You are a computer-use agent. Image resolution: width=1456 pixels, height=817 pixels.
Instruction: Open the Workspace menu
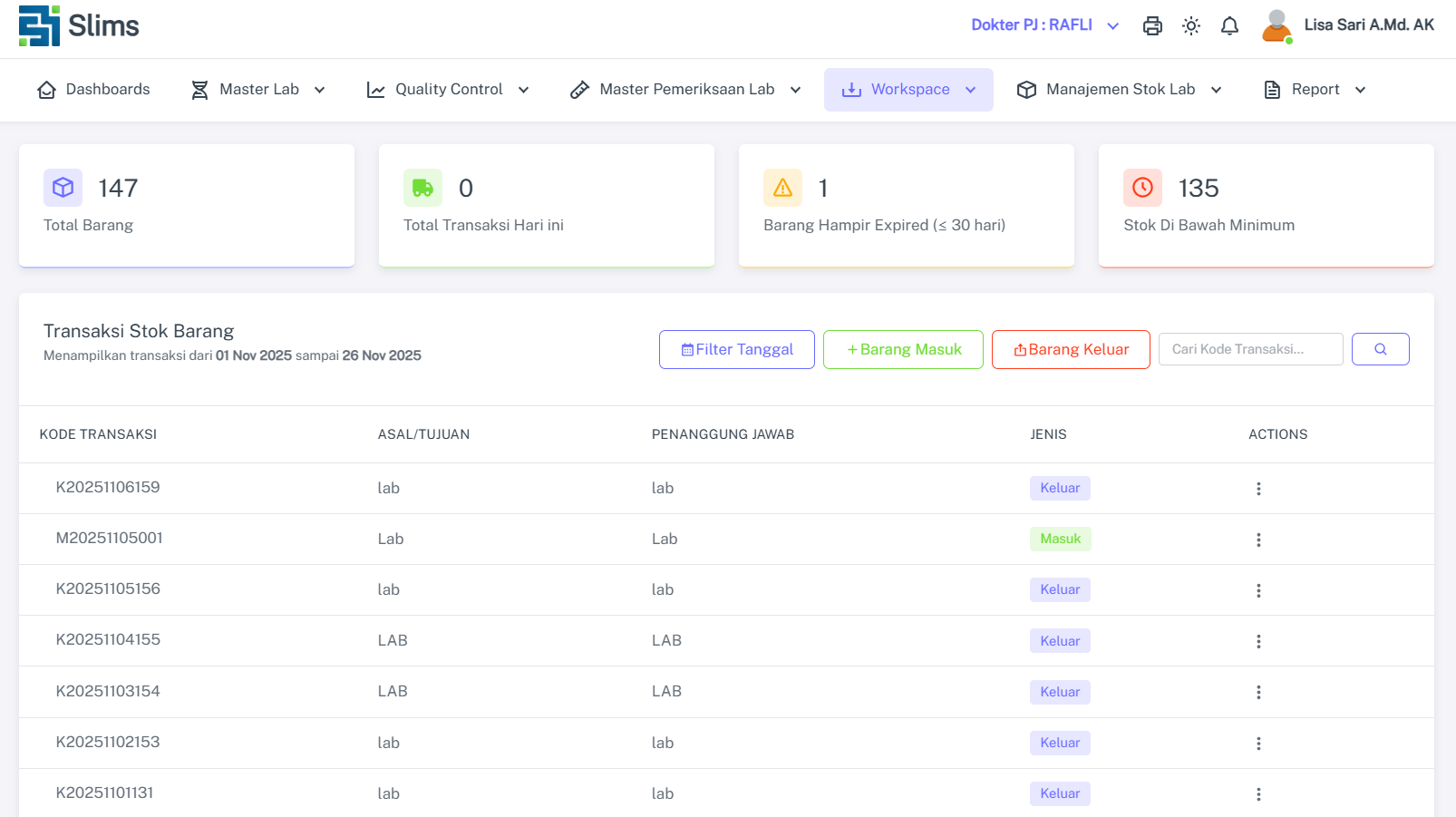[908, 90]
